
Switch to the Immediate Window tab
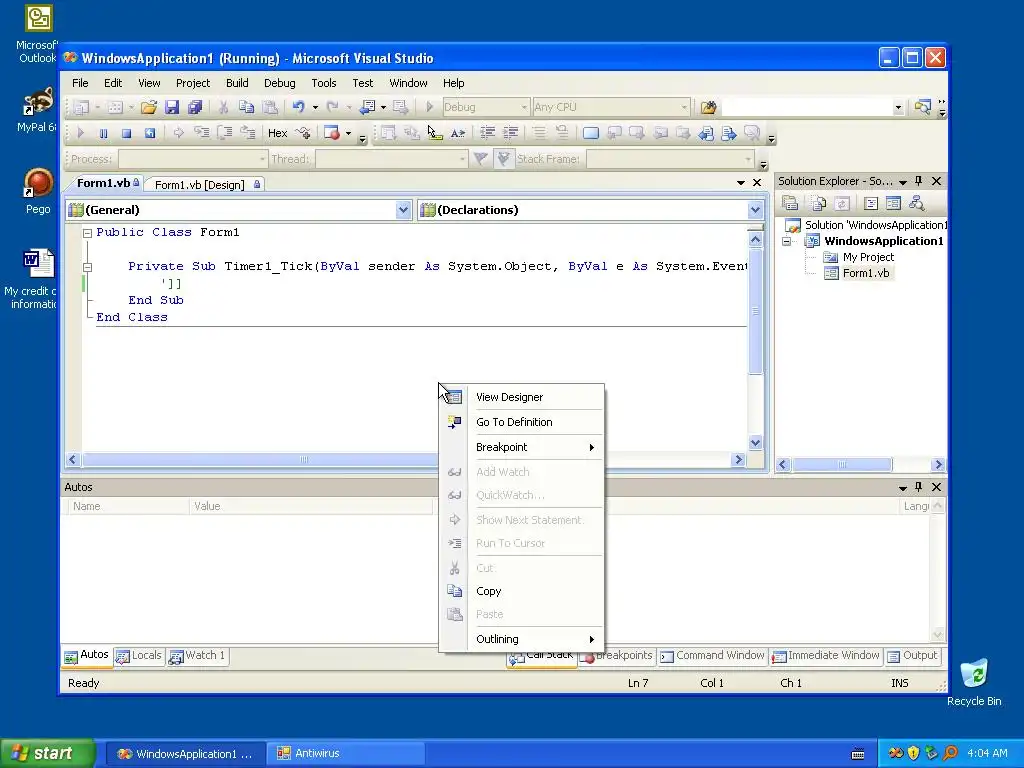click(x=826, y=656)
